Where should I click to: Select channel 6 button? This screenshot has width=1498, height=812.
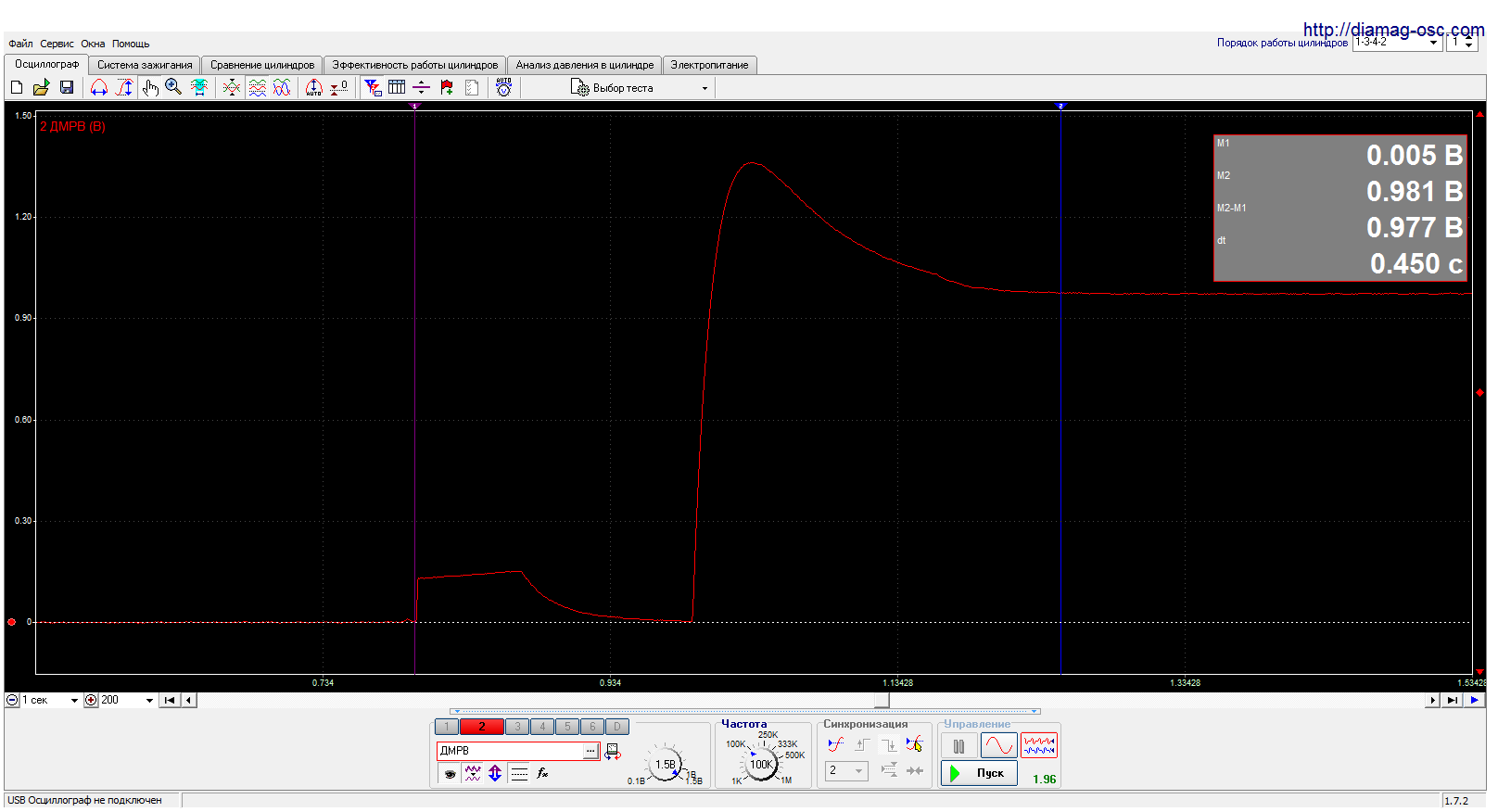[x=592, y=727]
